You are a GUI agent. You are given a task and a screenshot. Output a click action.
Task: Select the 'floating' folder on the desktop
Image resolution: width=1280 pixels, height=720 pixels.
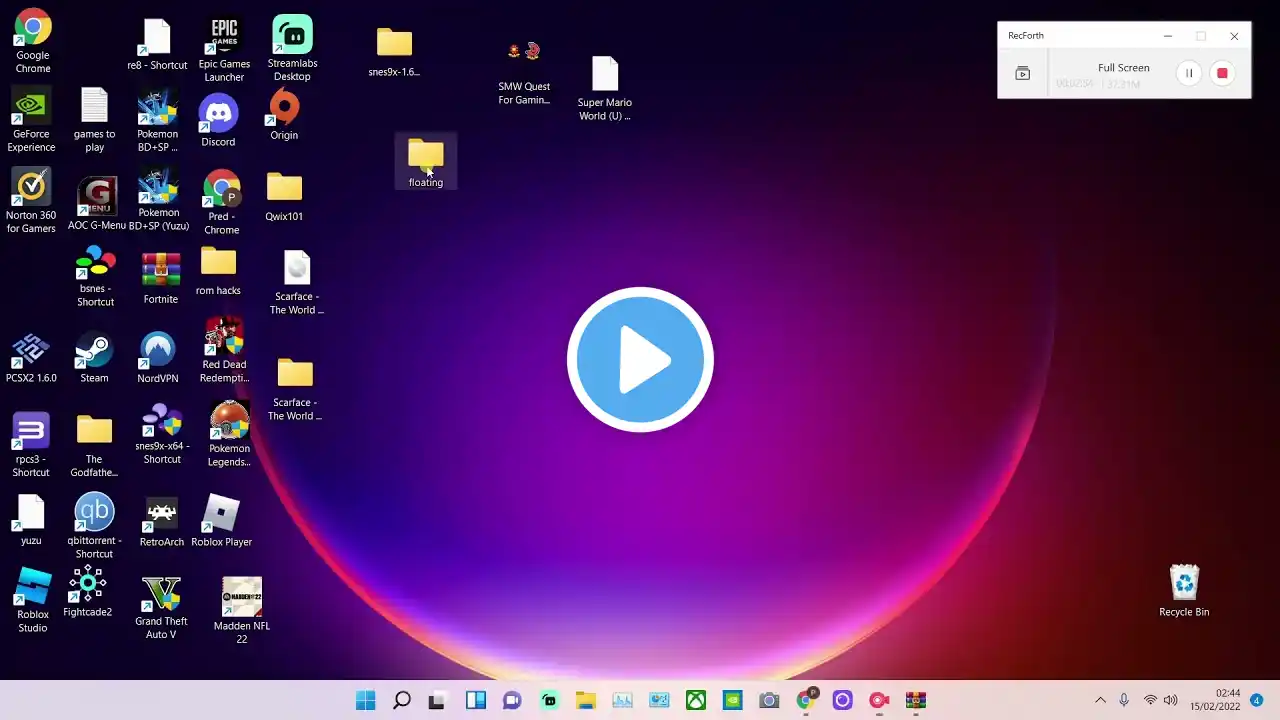[x=425, y=163]
